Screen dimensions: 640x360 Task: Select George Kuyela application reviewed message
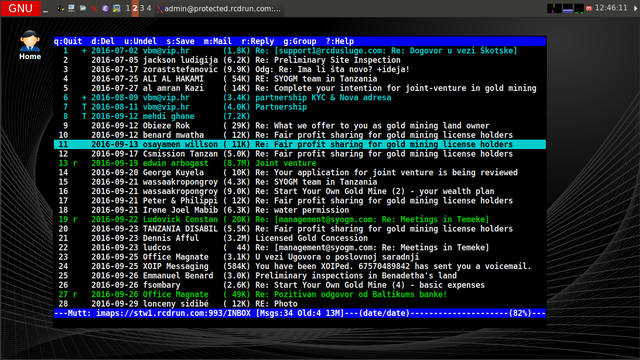point(300,173)
